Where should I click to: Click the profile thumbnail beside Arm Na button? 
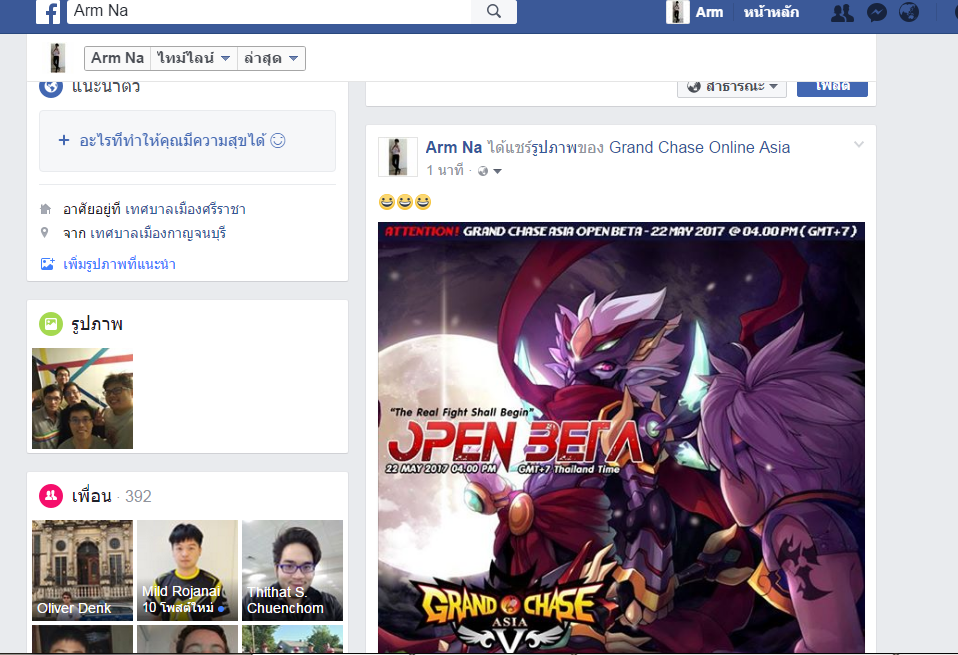pos(57,58)
